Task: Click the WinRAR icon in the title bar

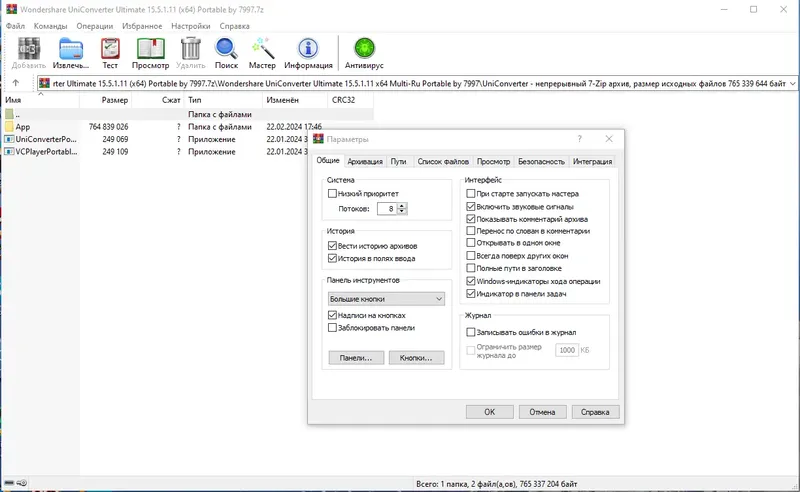Action: point(11,9)
